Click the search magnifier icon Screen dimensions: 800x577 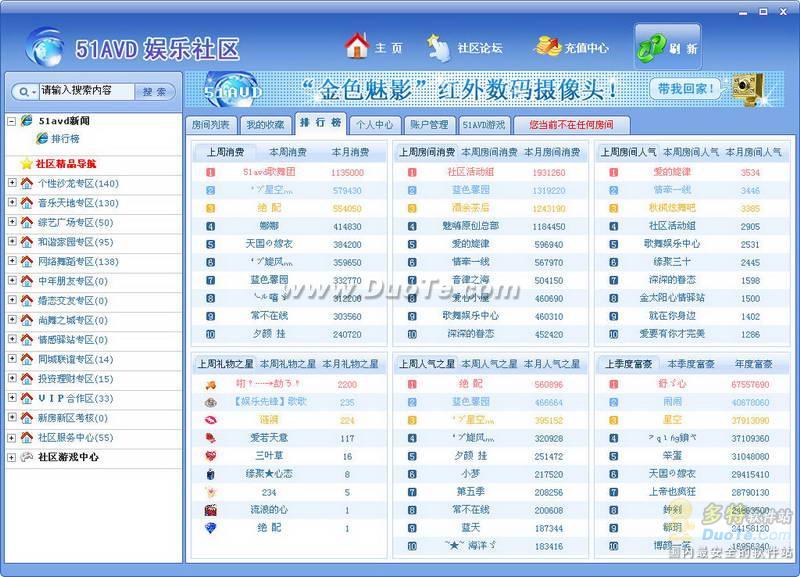(x=23, y=92)
